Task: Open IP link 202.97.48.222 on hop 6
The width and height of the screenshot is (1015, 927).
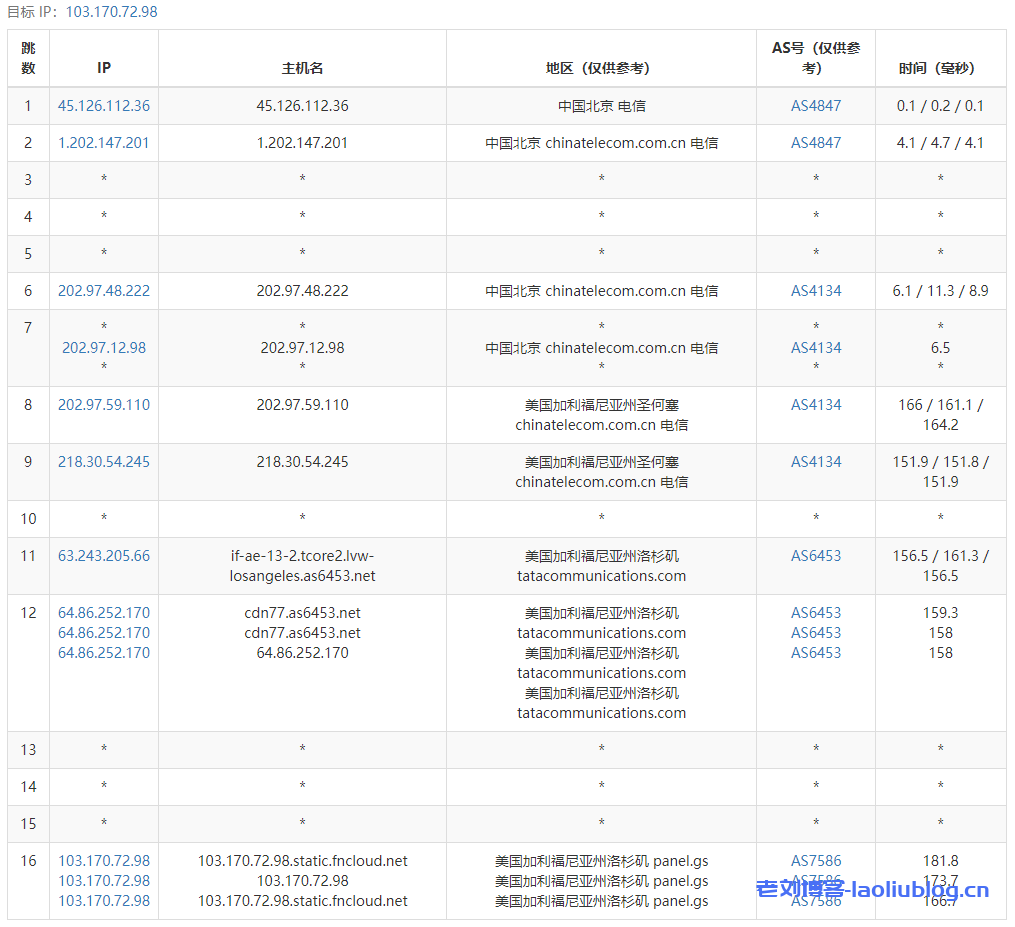Action: point(104,290)
